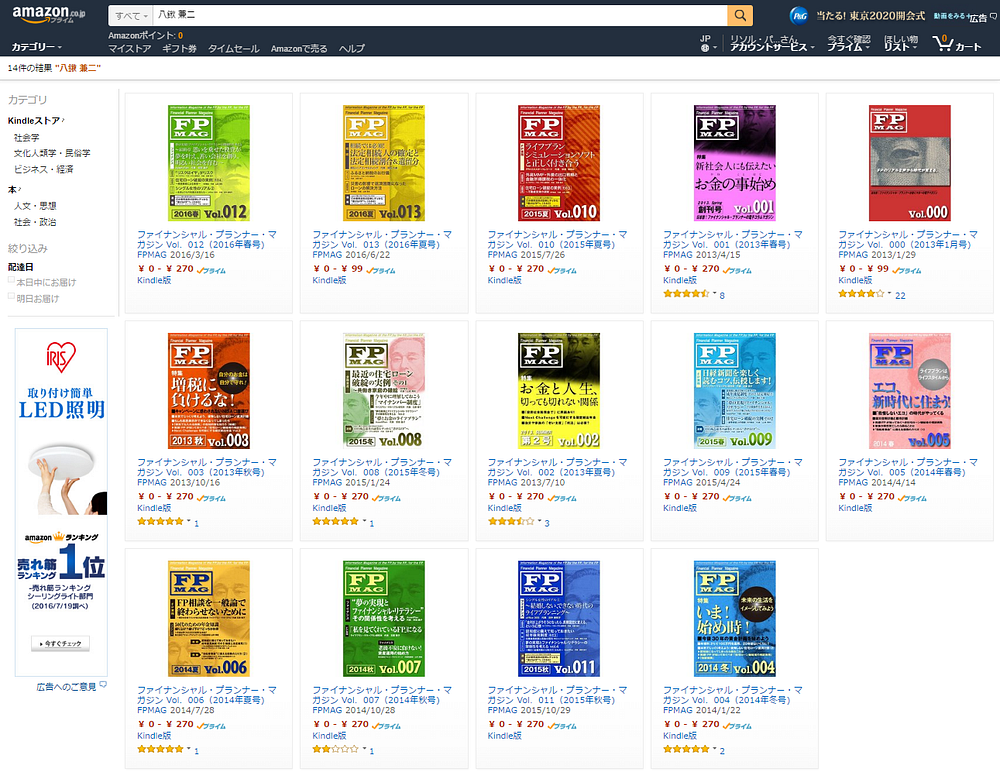Open the 22 reviews count for Vol. 000

[900, 295]
